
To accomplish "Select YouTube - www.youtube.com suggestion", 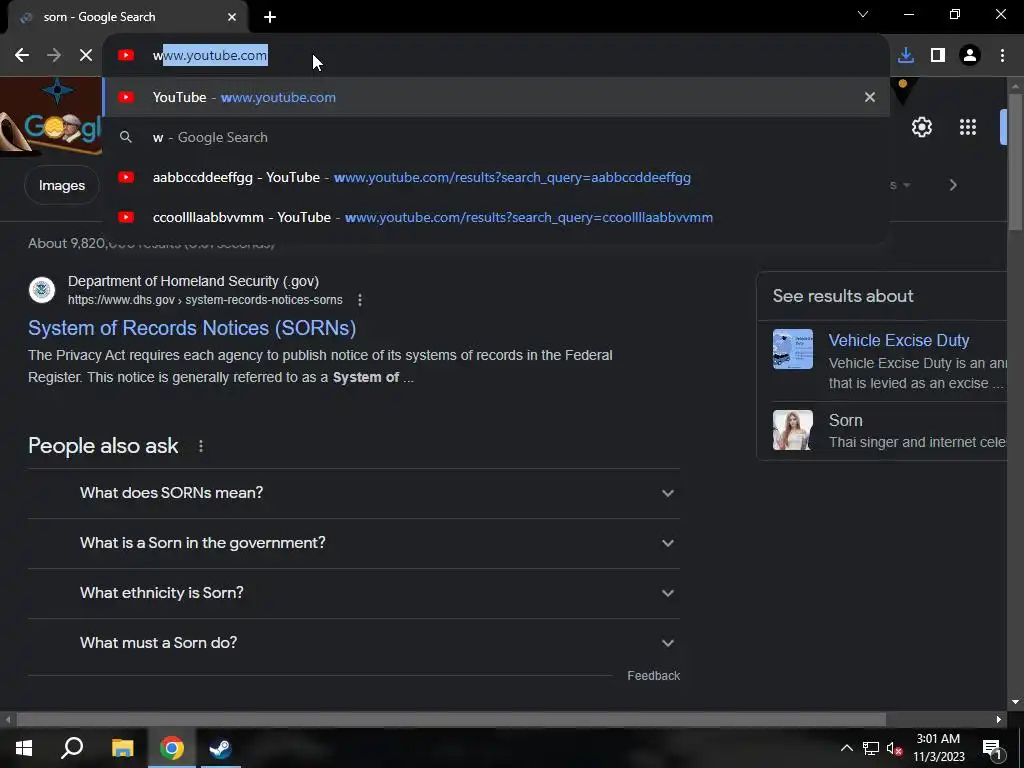I will click(496, 97).
